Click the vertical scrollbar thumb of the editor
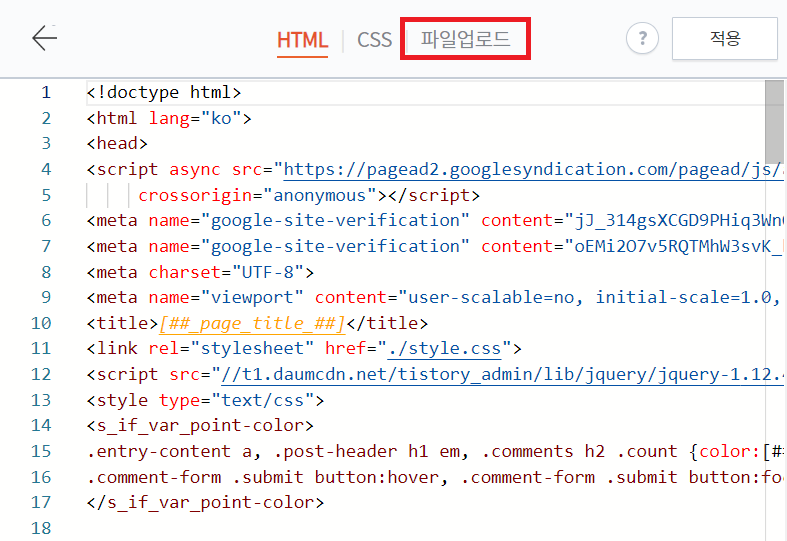The image size is (787, 541). pyautogui.click(x=774, y=121)
